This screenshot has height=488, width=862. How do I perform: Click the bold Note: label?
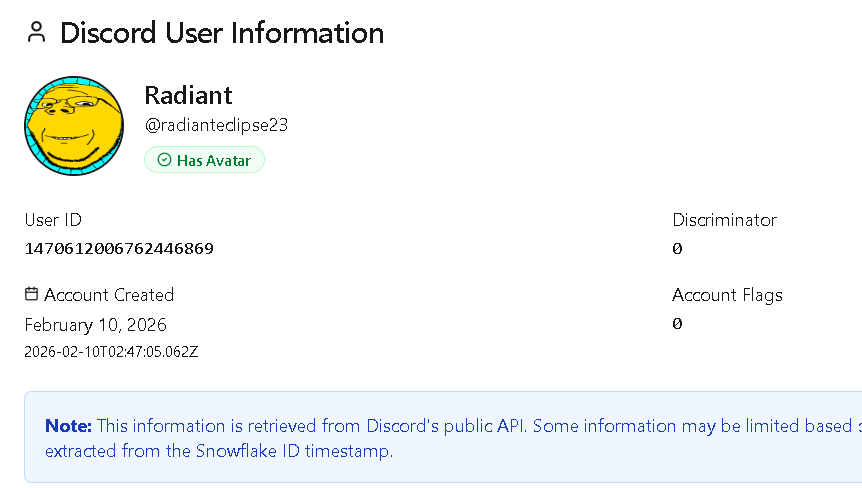click(68, 426)
